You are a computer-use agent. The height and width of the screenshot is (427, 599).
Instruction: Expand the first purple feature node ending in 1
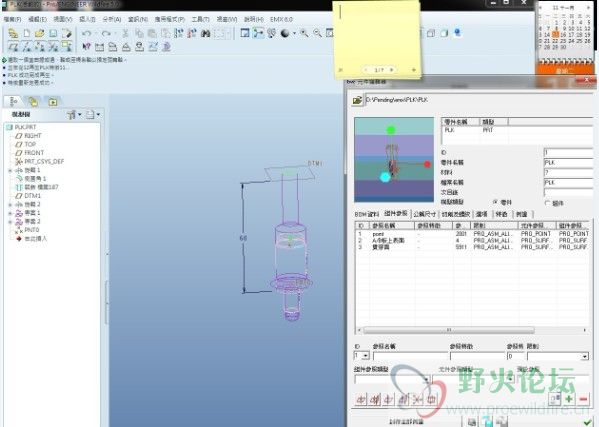tap(10, 213)
